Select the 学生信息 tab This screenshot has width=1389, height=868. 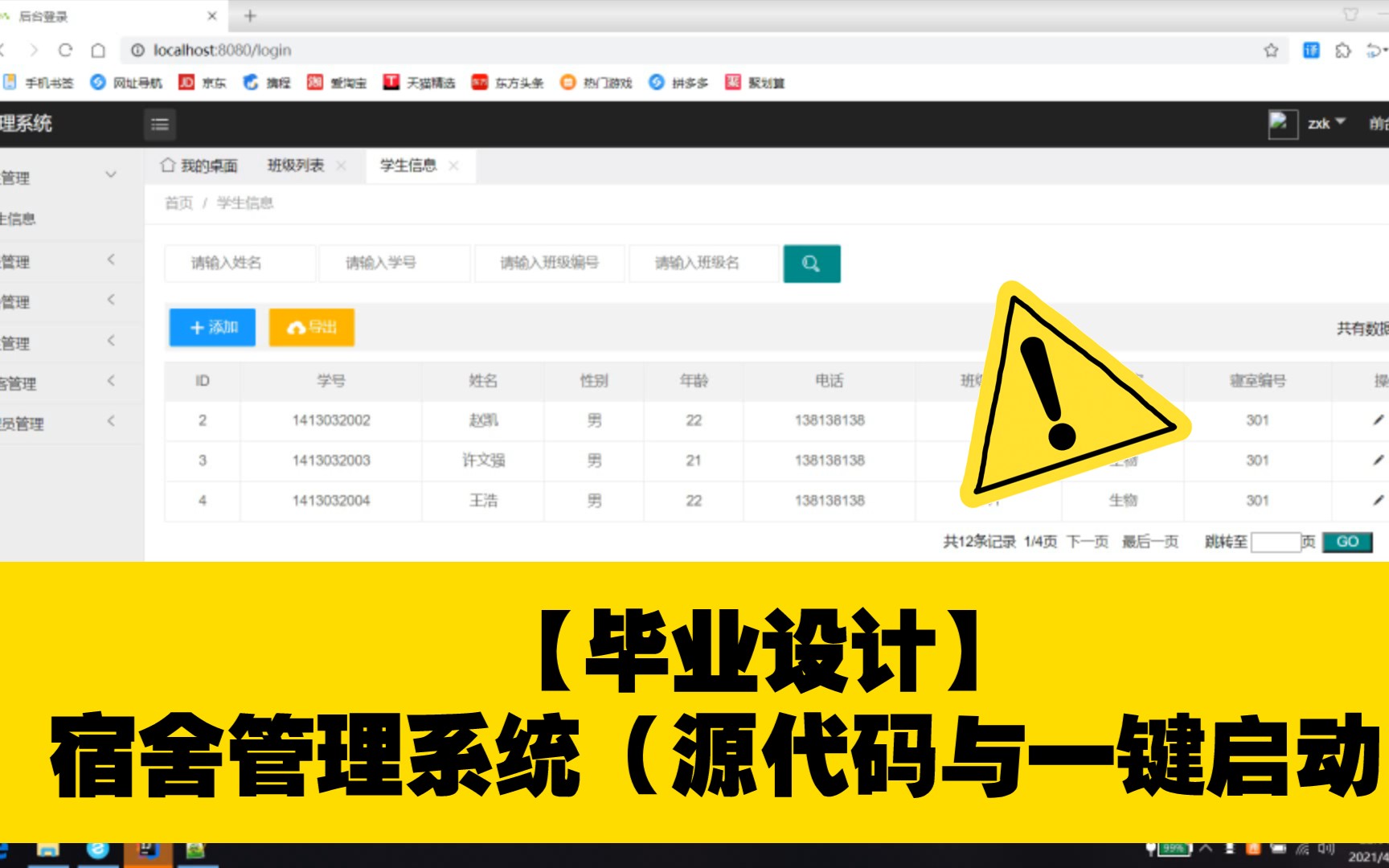[x=408, y=166]
